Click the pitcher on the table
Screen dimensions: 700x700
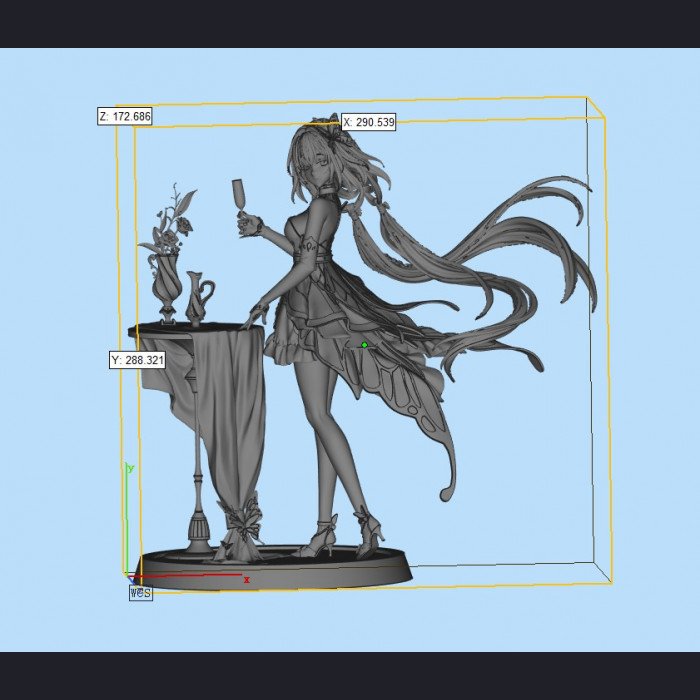[x=199, y=298]
